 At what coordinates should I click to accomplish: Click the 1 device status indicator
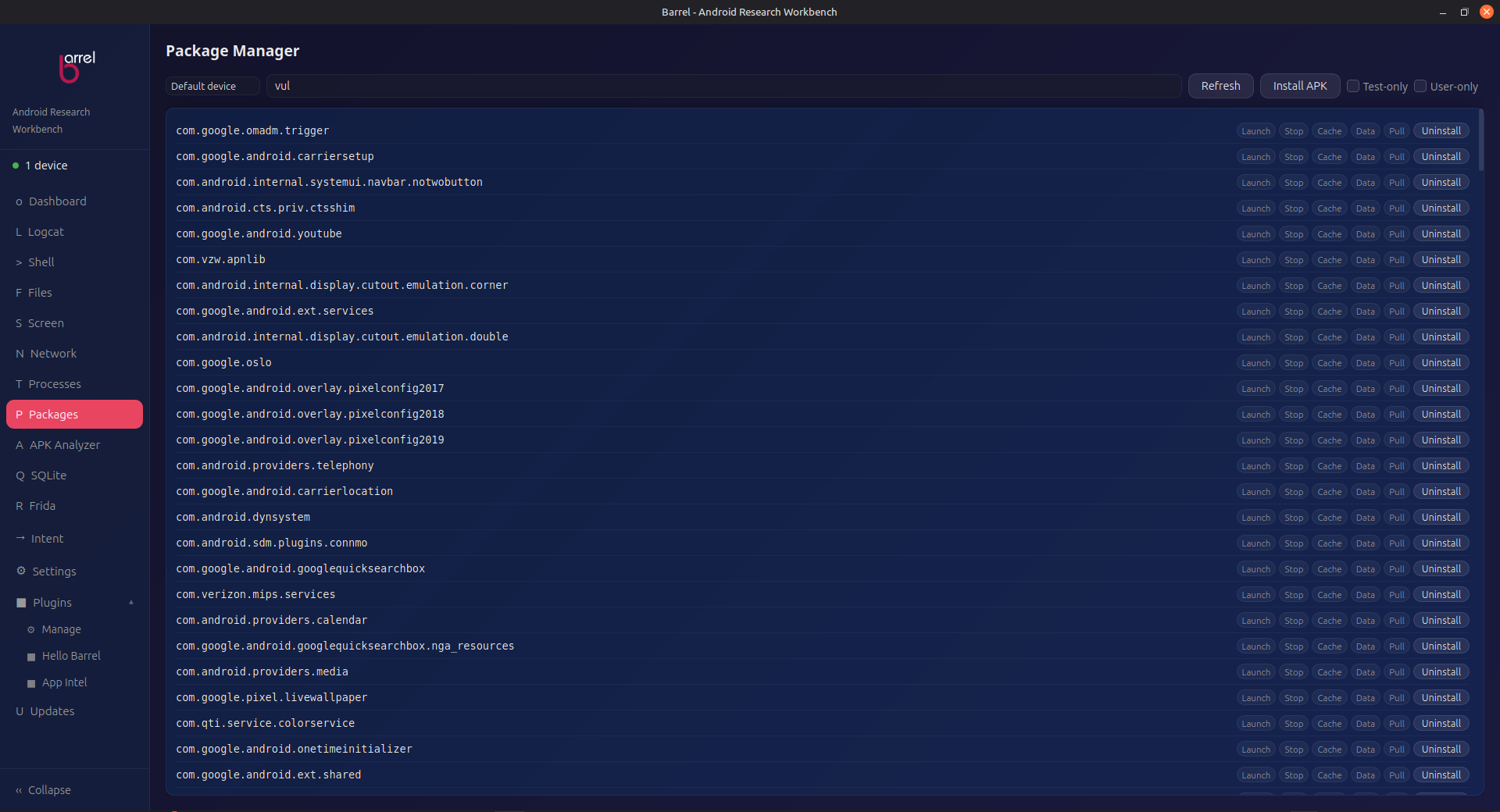pyautogui.click(x=41, y=166)
